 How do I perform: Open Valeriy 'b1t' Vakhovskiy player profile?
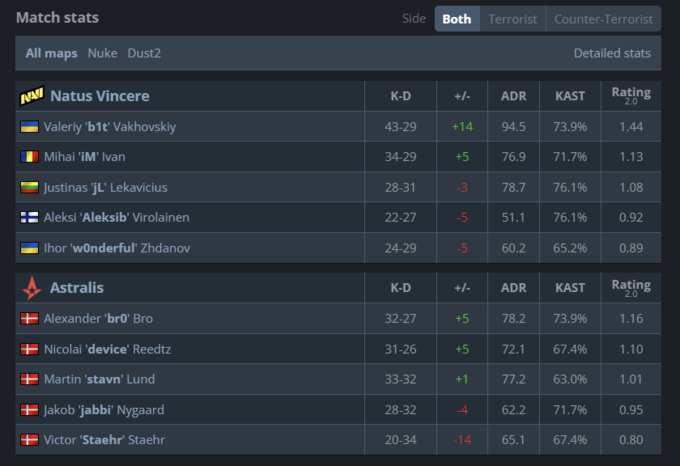(110, 127)
